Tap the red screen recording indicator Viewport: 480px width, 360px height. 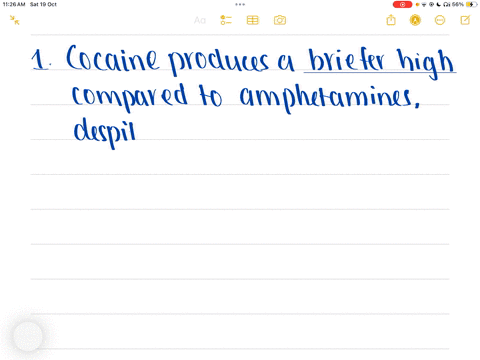point(402,4)
